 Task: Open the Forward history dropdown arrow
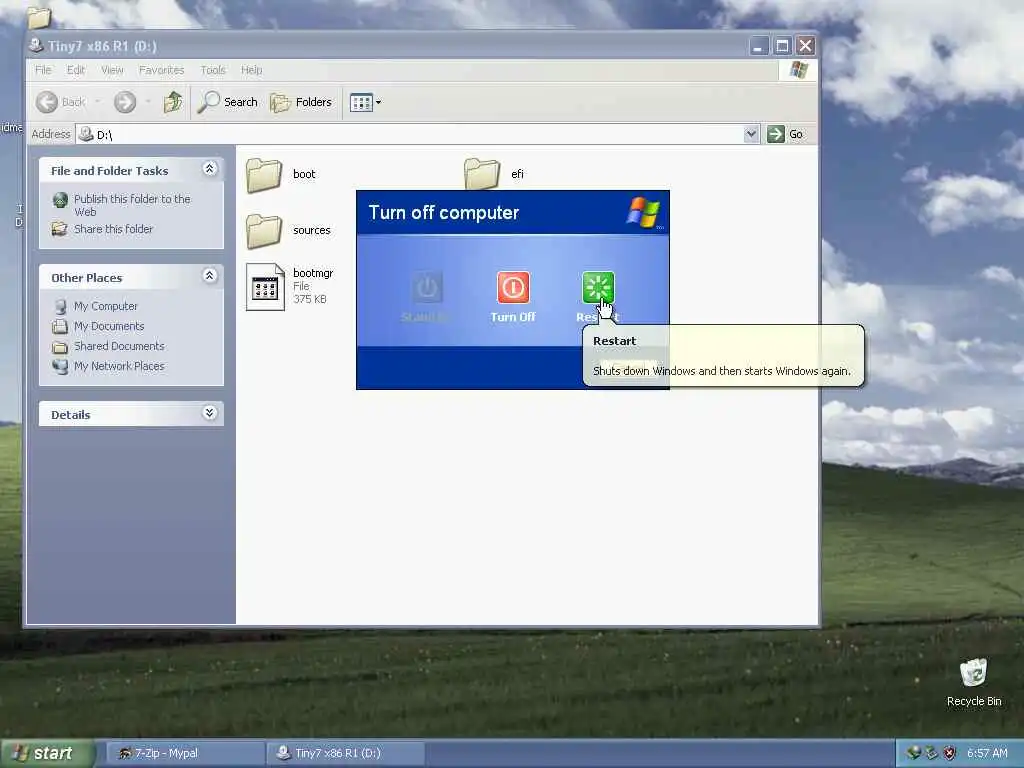(148, 102)
